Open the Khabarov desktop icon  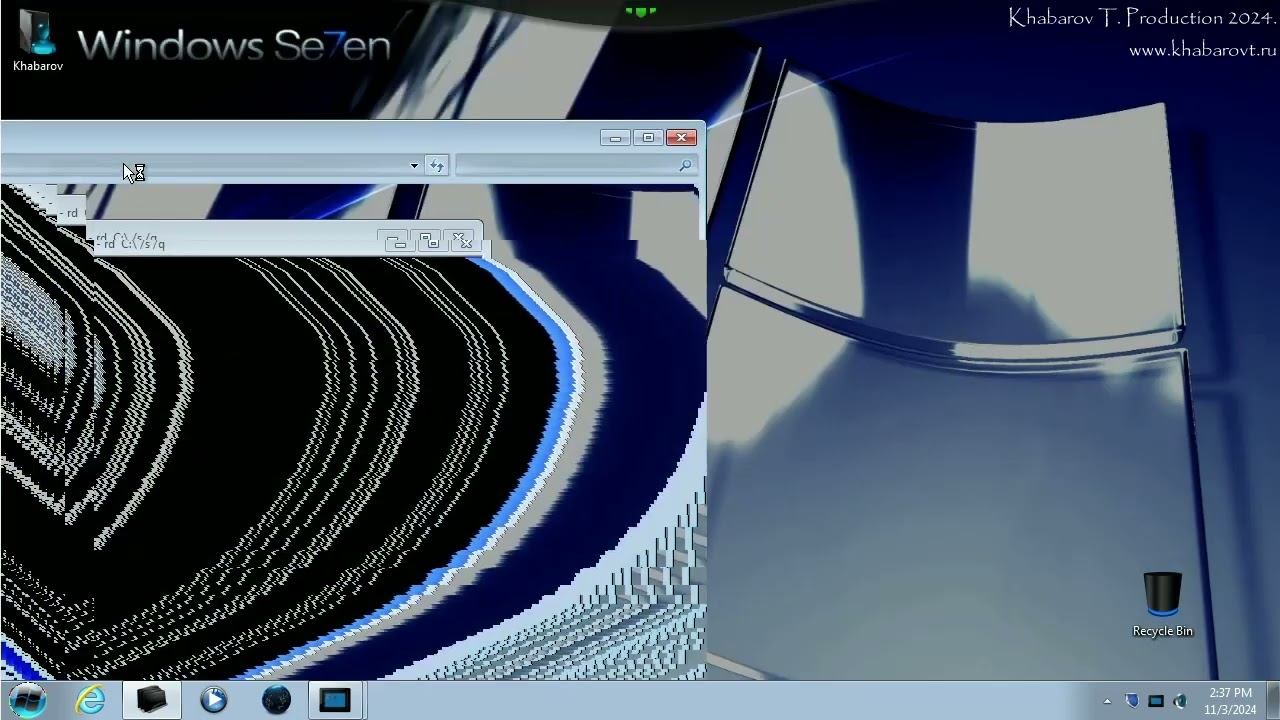click(x=38, y=40)
